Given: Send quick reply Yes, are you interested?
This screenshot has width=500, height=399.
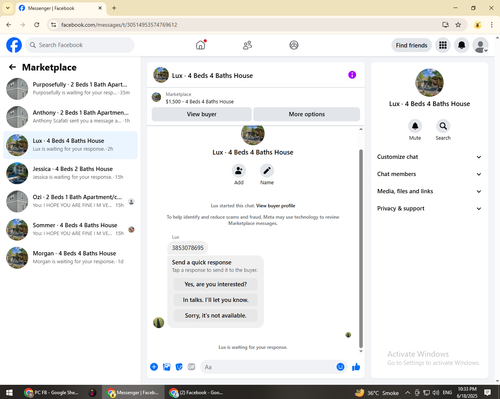Looking at the screenshot, I should (216, 284).
